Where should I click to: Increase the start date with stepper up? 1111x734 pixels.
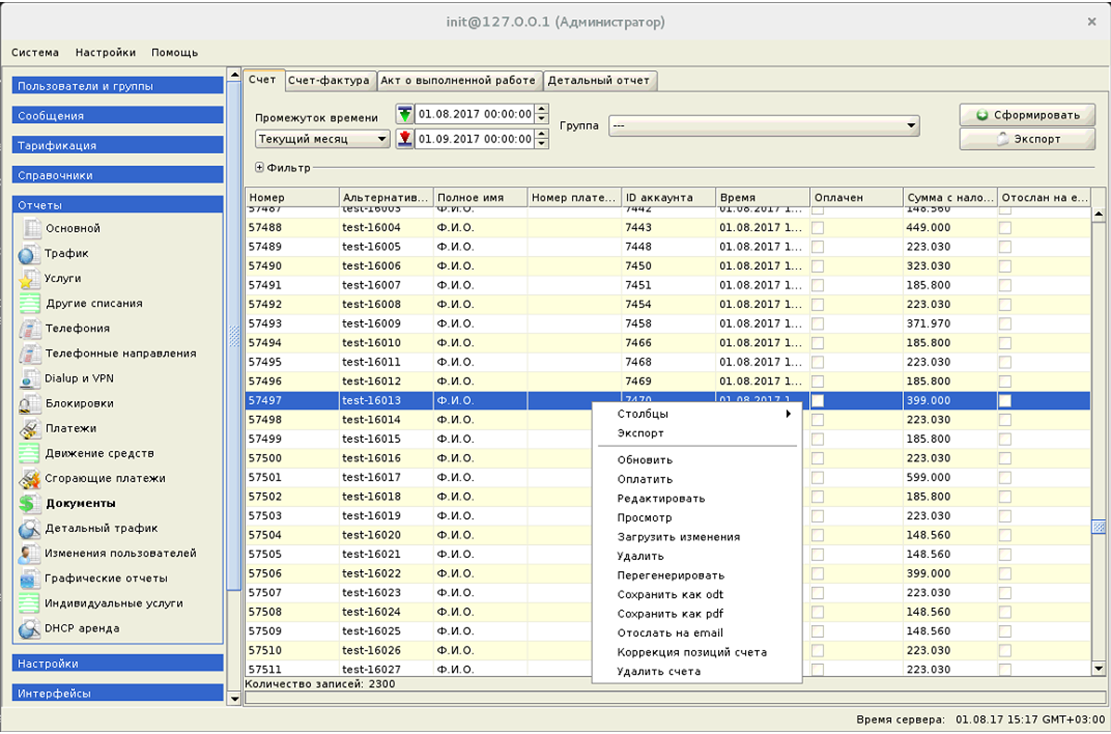[542, 109]
